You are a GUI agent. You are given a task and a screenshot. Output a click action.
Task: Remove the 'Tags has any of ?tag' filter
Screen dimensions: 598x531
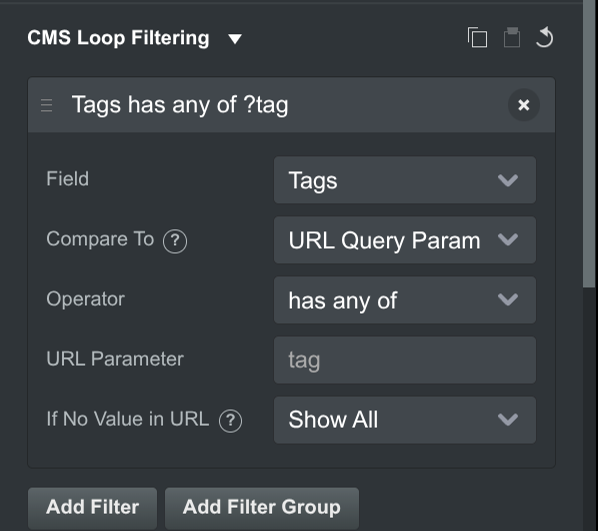524,105
